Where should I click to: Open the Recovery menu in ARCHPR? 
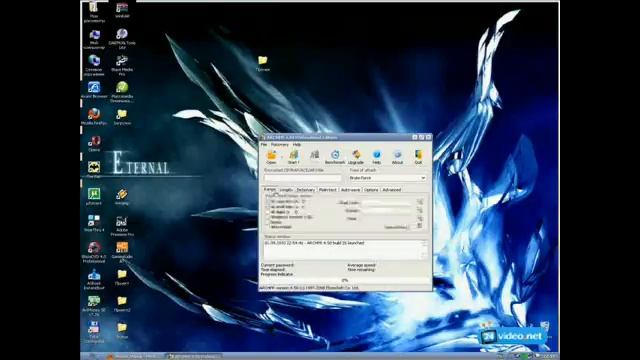click(280, 144)
